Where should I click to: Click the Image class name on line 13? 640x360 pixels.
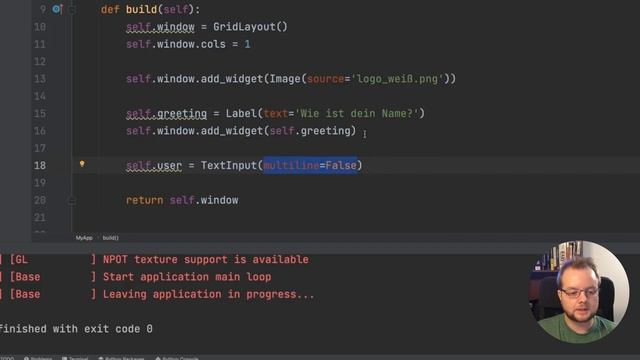pyautogui.click(x=285, y=79)
